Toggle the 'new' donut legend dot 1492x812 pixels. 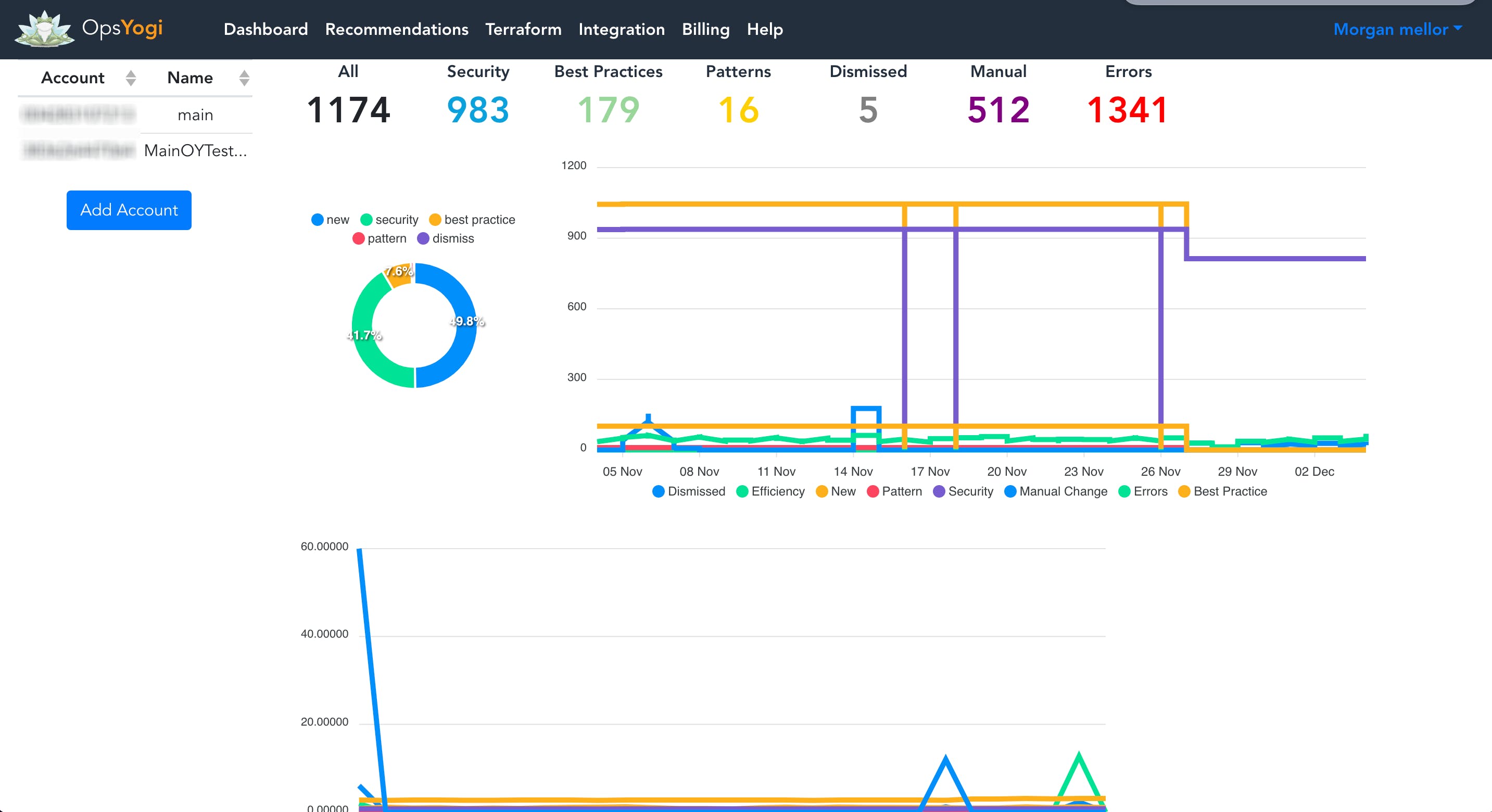(317, 220)
